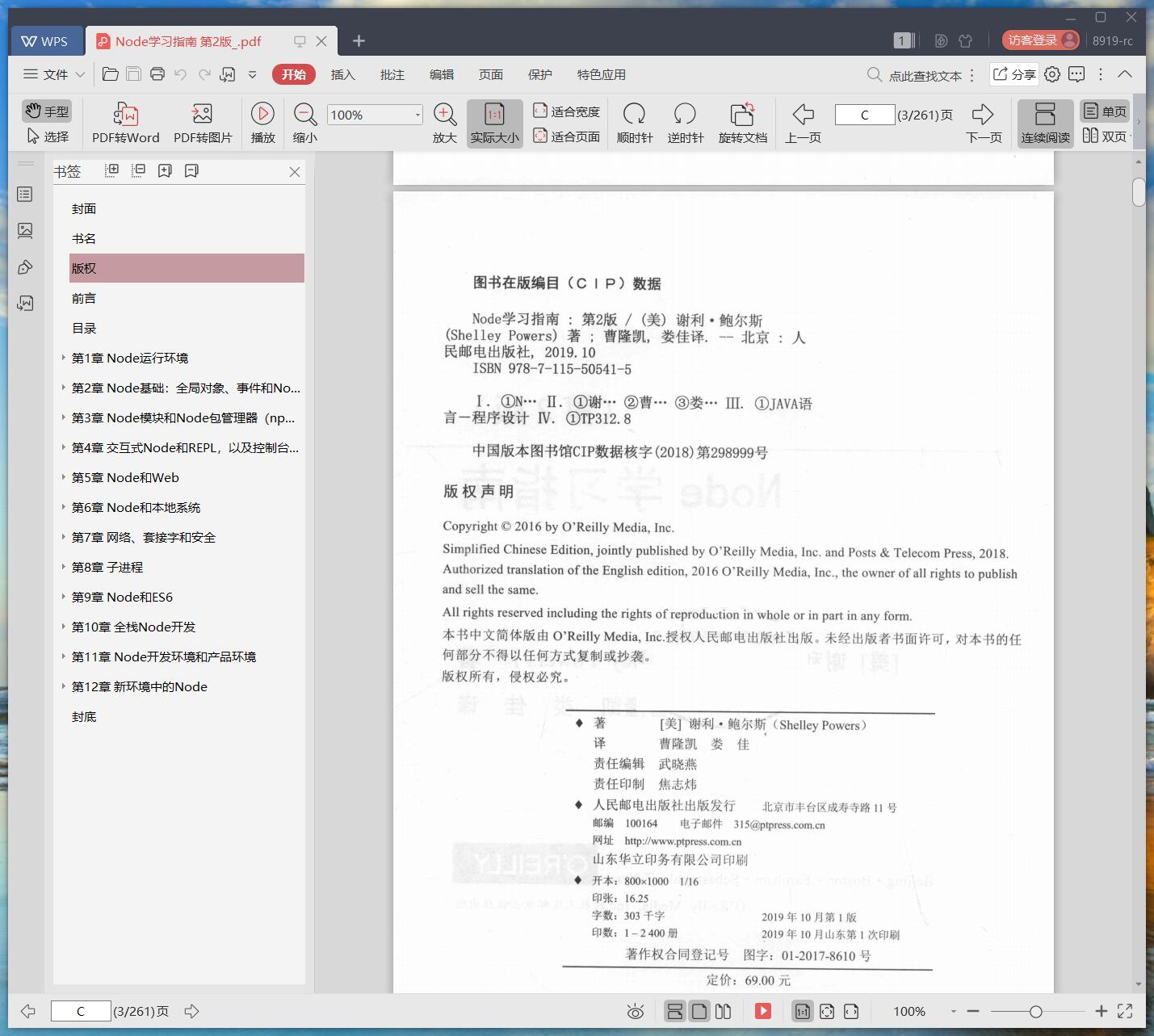Click the zoom plus button in status bar

pyautogui.click(x=1101, y=1011)
